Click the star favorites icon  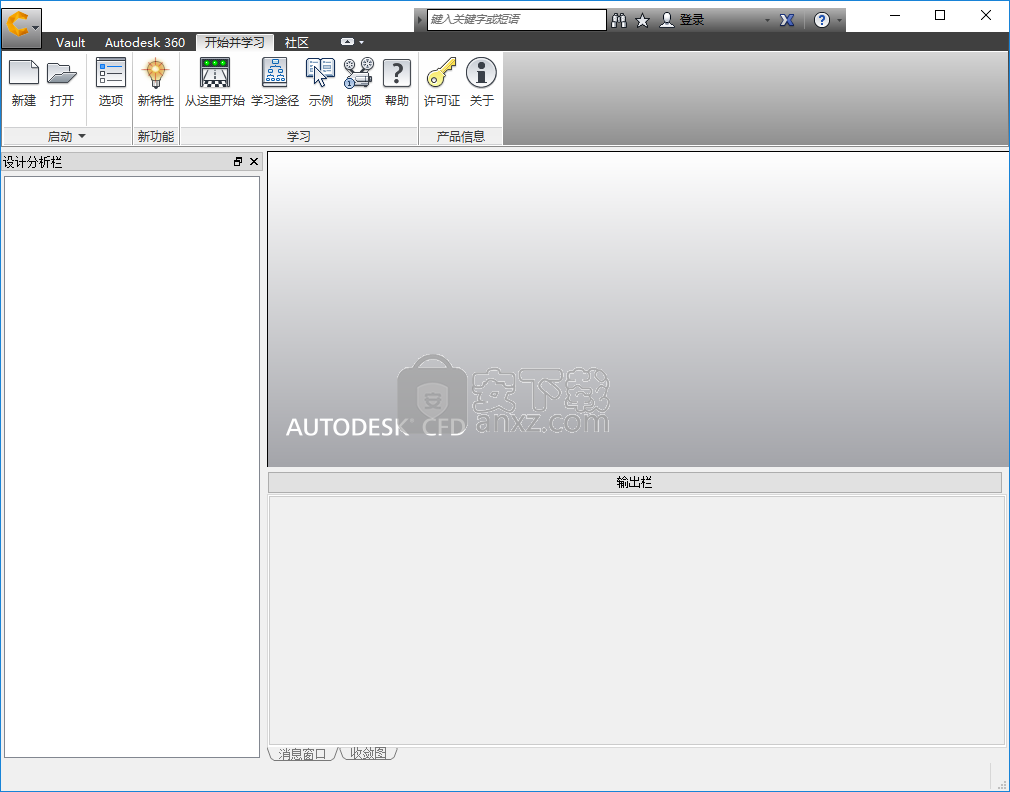click(x=642, y=21)
